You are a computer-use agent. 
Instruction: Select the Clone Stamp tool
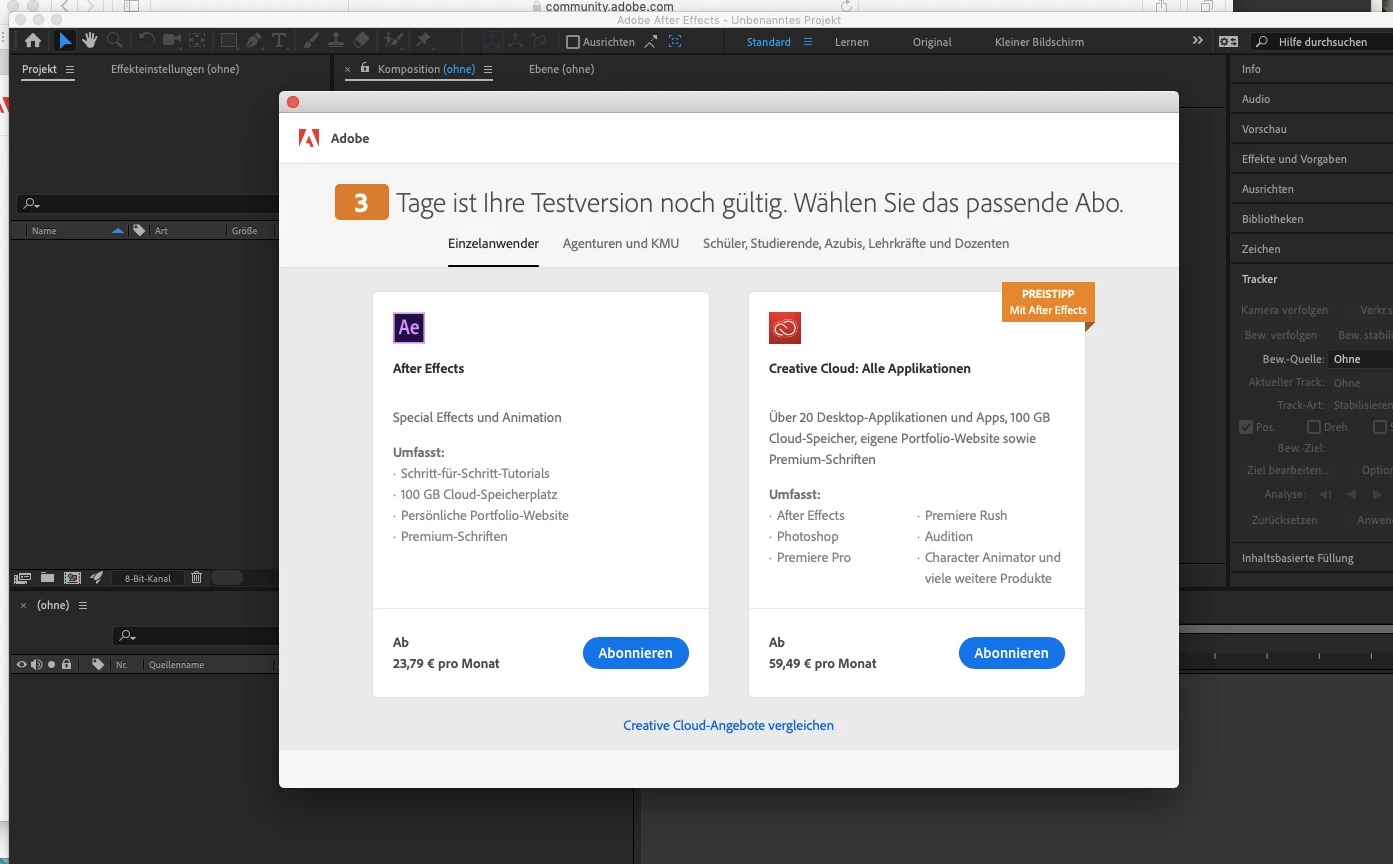(336, 41)
